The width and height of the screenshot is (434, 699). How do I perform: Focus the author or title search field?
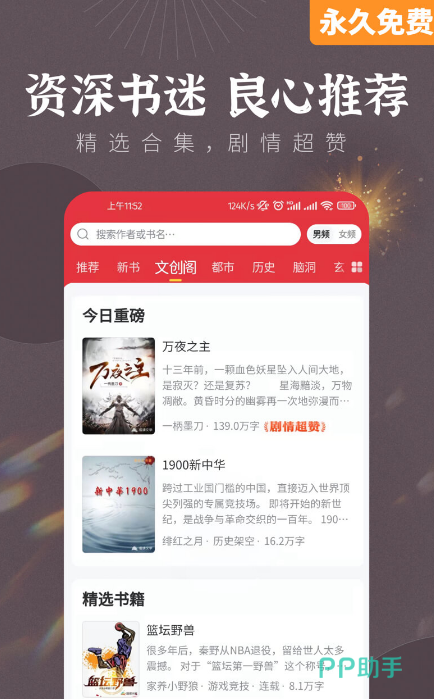click(185, 234)
